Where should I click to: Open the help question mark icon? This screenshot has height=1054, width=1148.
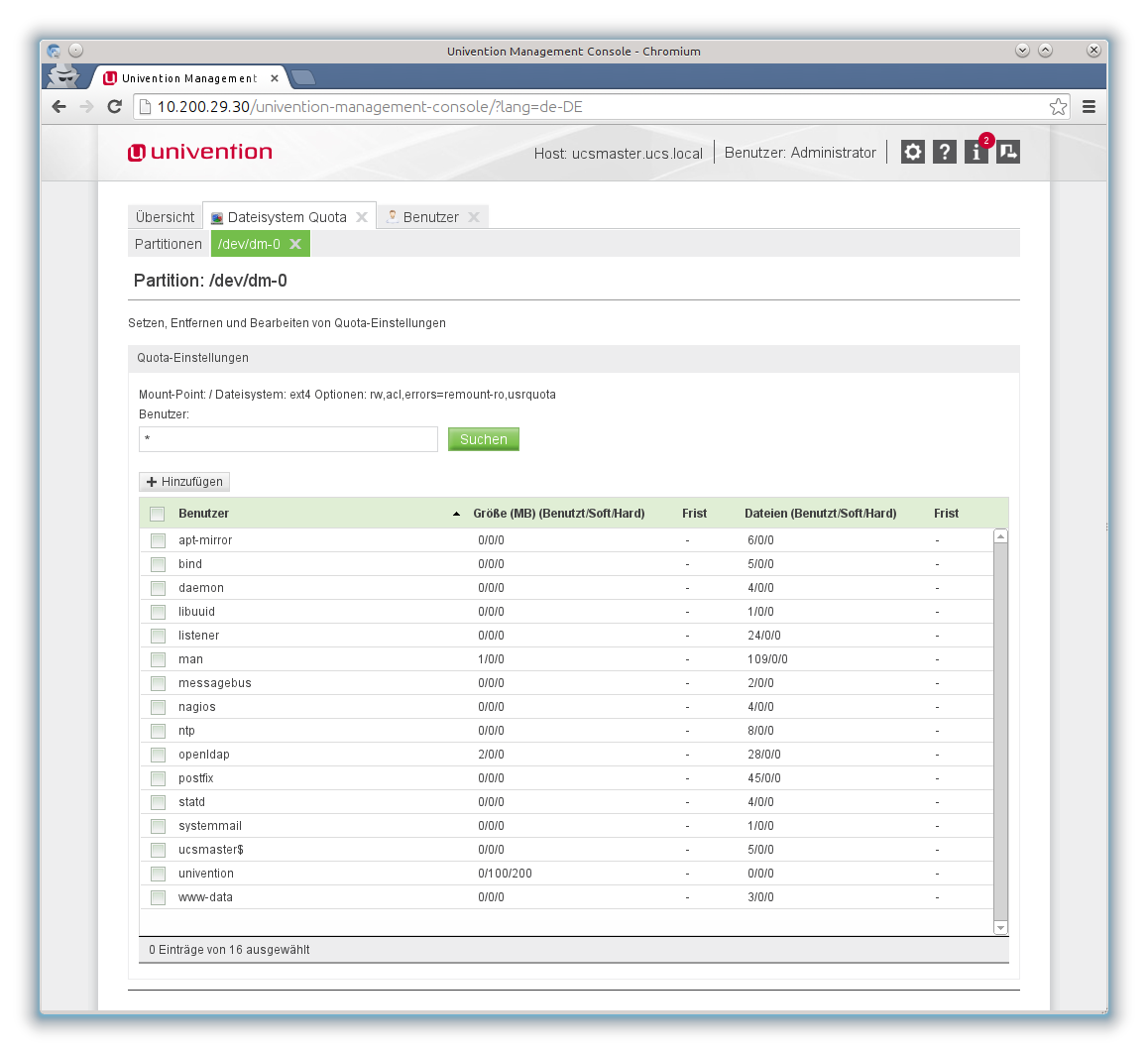point(945,152)
